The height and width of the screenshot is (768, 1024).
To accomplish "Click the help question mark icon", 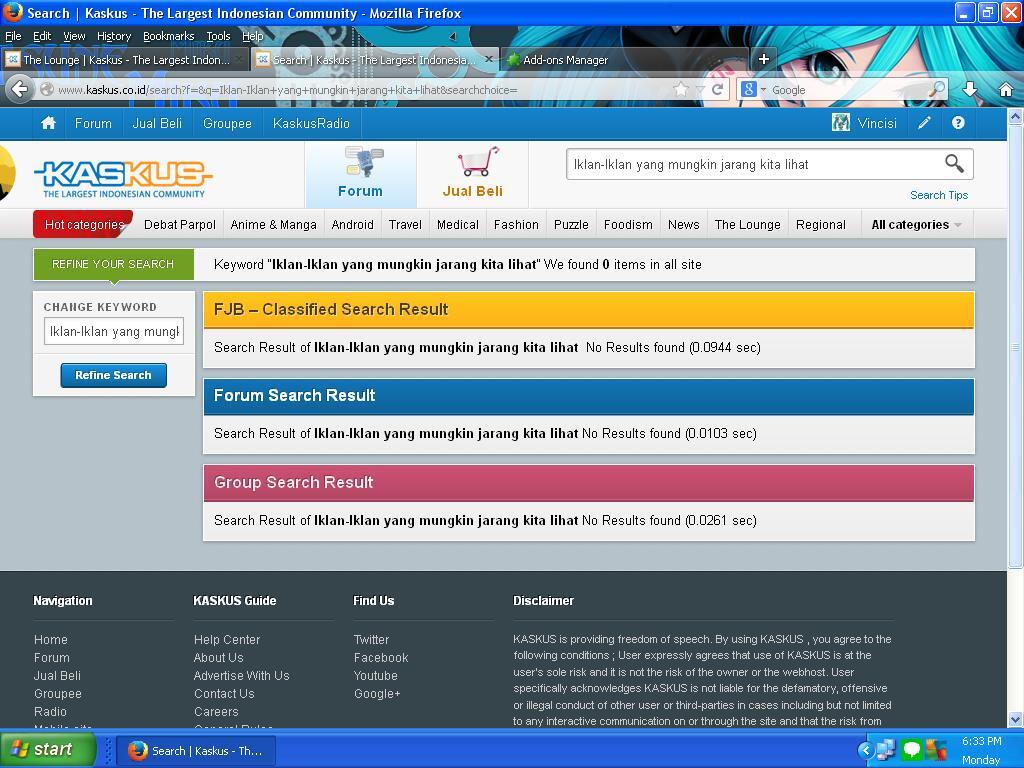I will tap(958, 123).
